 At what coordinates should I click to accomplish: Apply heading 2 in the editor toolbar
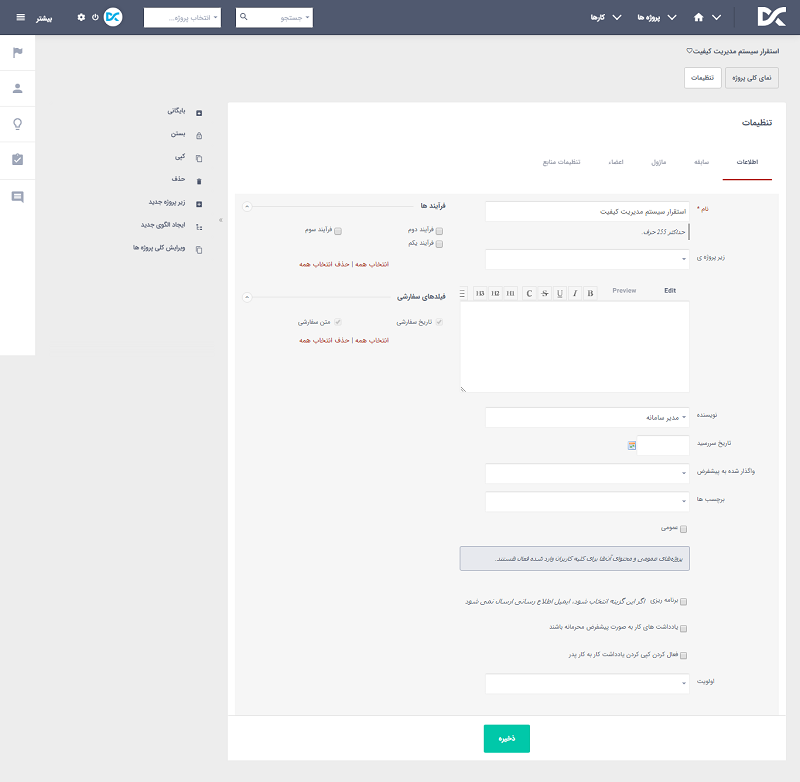(x=495, y=293)
